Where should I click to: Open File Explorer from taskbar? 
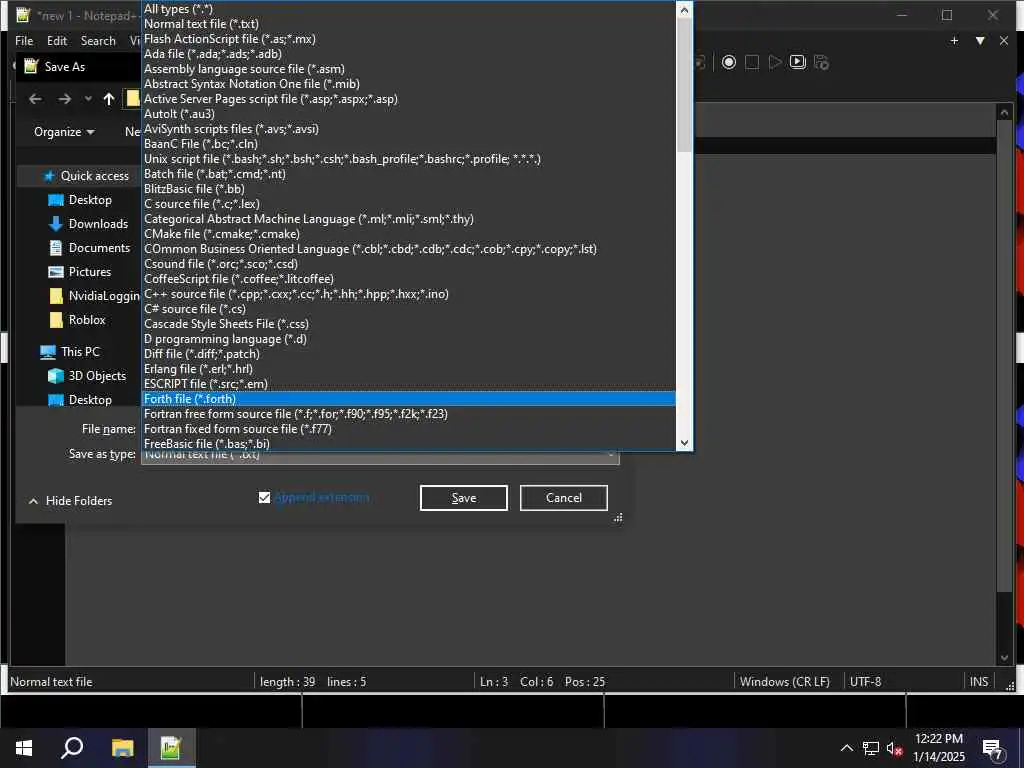pos(122,748)
